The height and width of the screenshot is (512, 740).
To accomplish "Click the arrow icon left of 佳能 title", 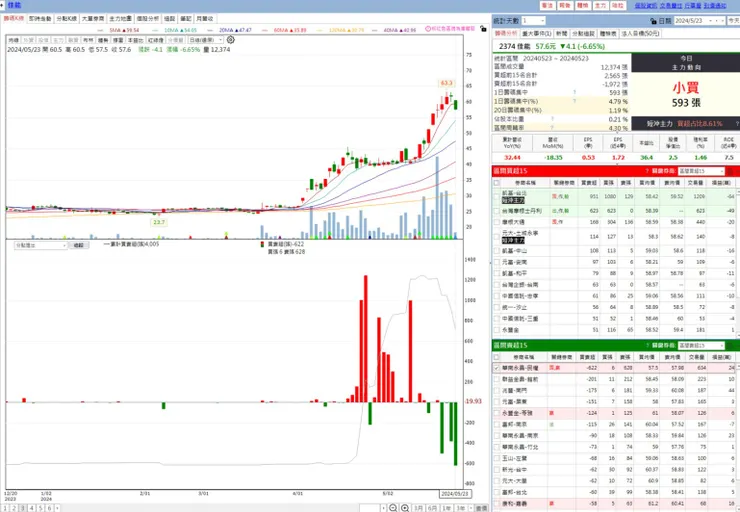I will (4, 5).
